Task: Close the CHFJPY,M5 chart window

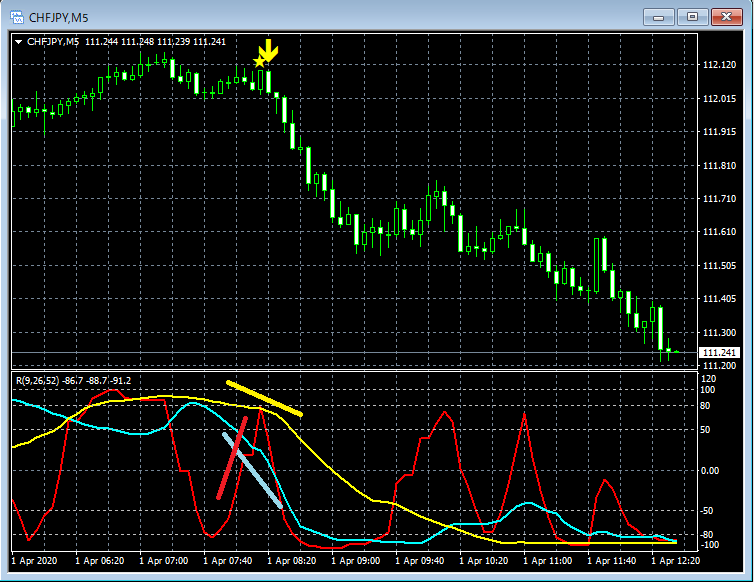Action: click(x=726, y=17)
